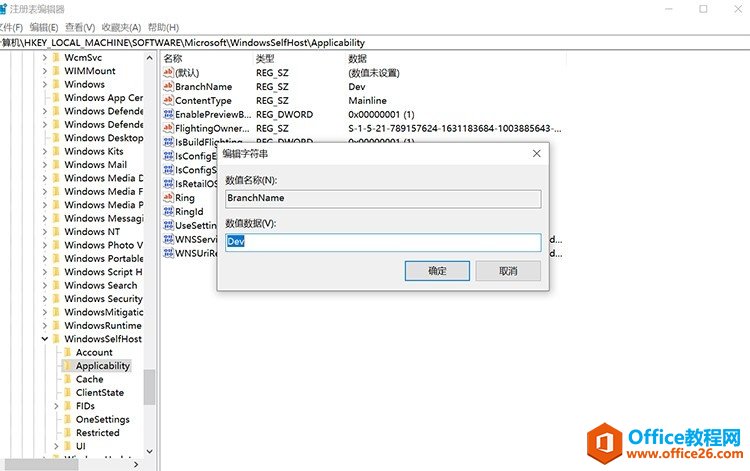Image resolution: width=750 pixels, height=471 pixels.
Task: Select the Applicability tree key
Action: [102, 366]
